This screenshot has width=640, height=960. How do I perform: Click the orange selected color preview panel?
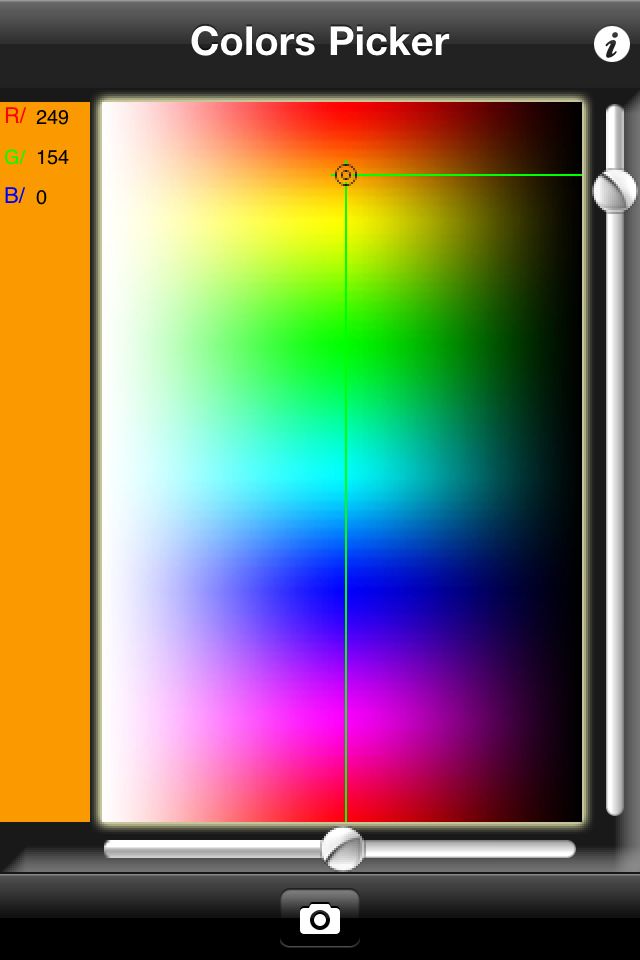[45, 462]
